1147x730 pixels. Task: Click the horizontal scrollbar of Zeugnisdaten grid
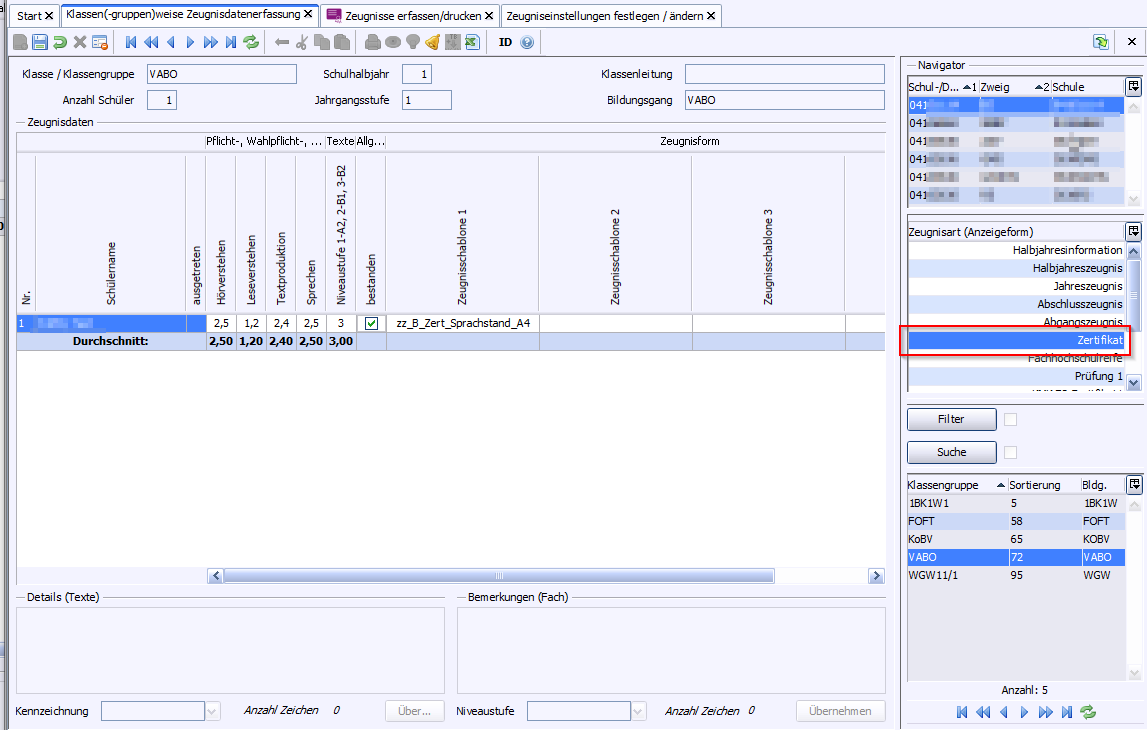[498, 576]
